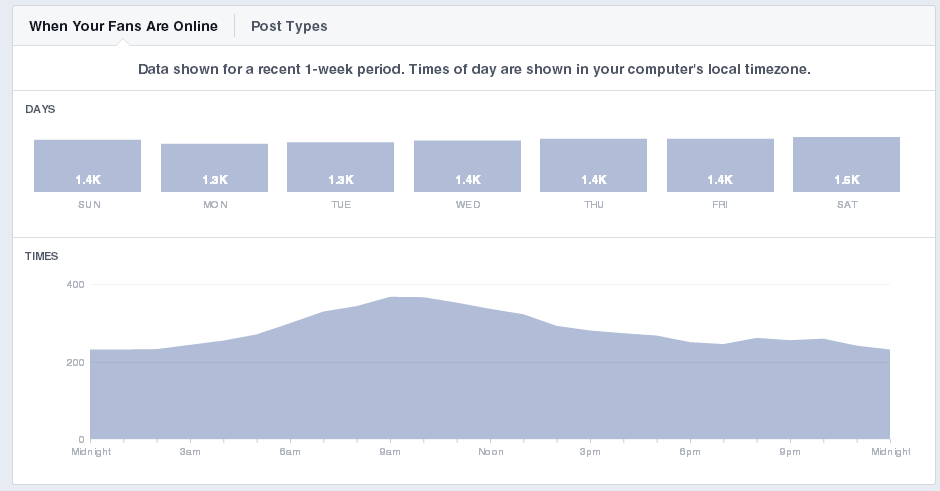Click the 400 y-axis value label
Screen dimensions: 940x491
(x=75, y=285)
